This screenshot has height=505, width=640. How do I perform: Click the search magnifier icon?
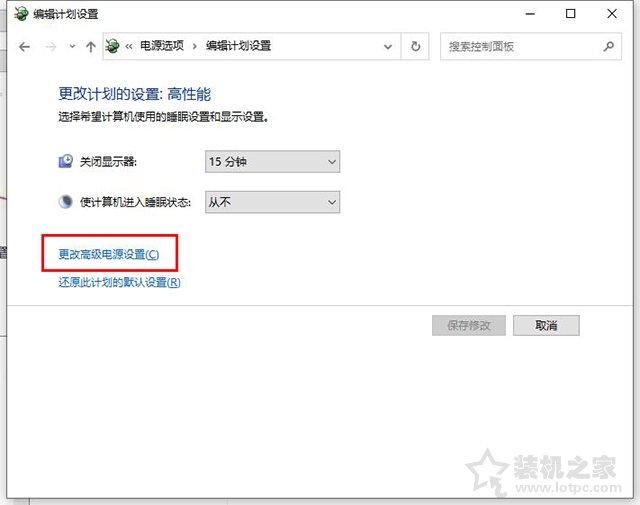pos(609,47)
